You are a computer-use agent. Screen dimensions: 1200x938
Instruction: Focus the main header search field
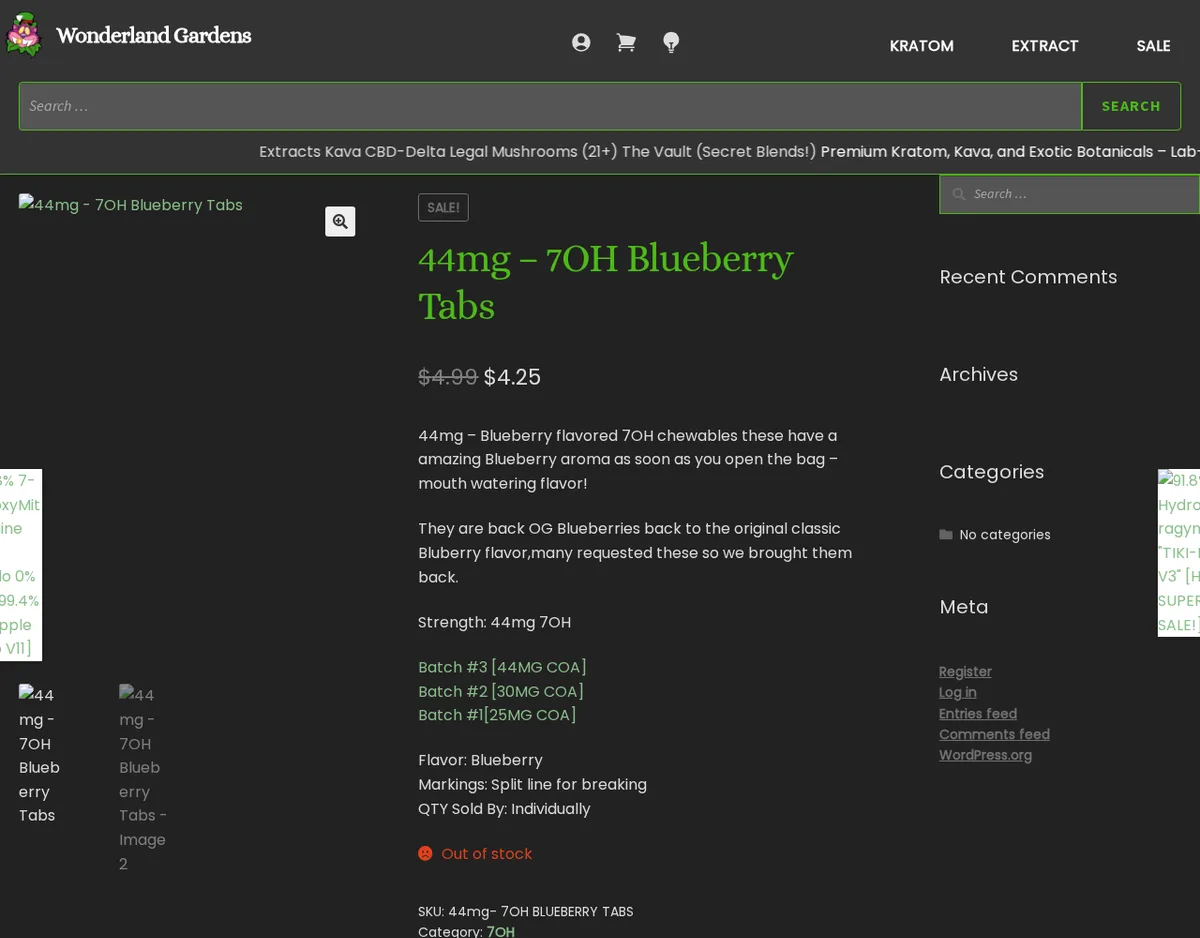pyautogui.click(x=550, y=106)
